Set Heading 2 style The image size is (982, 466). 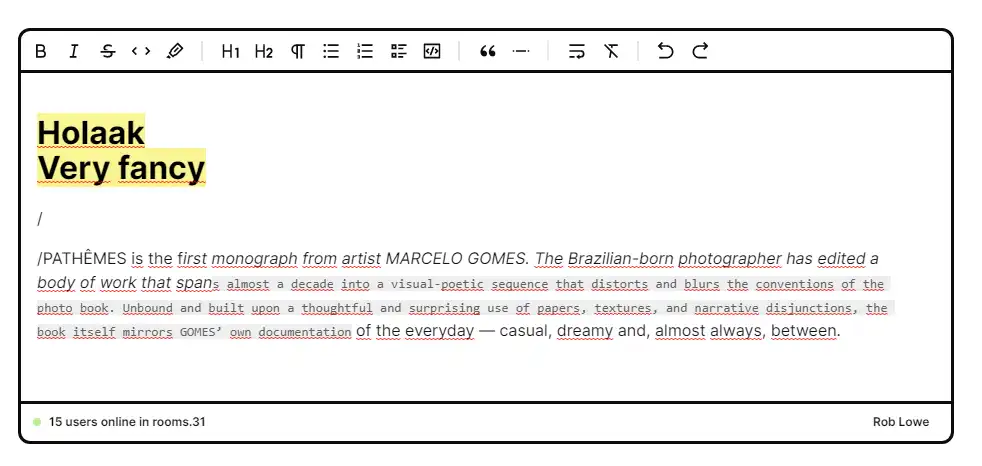coord(264,51)
